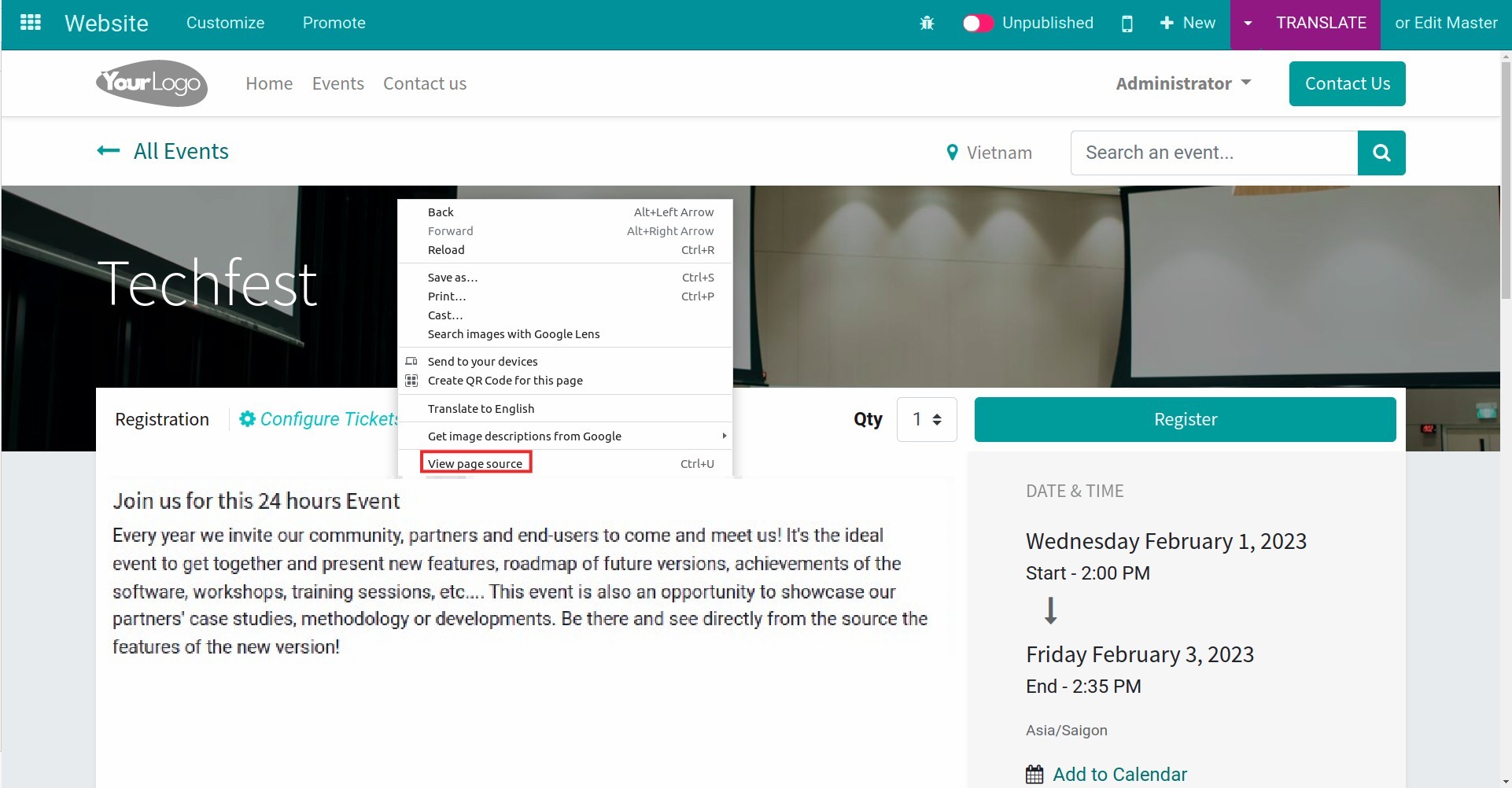
Task: Open the debug bug icon in the header
Action: pyautogui.click(x=926, y=23)
